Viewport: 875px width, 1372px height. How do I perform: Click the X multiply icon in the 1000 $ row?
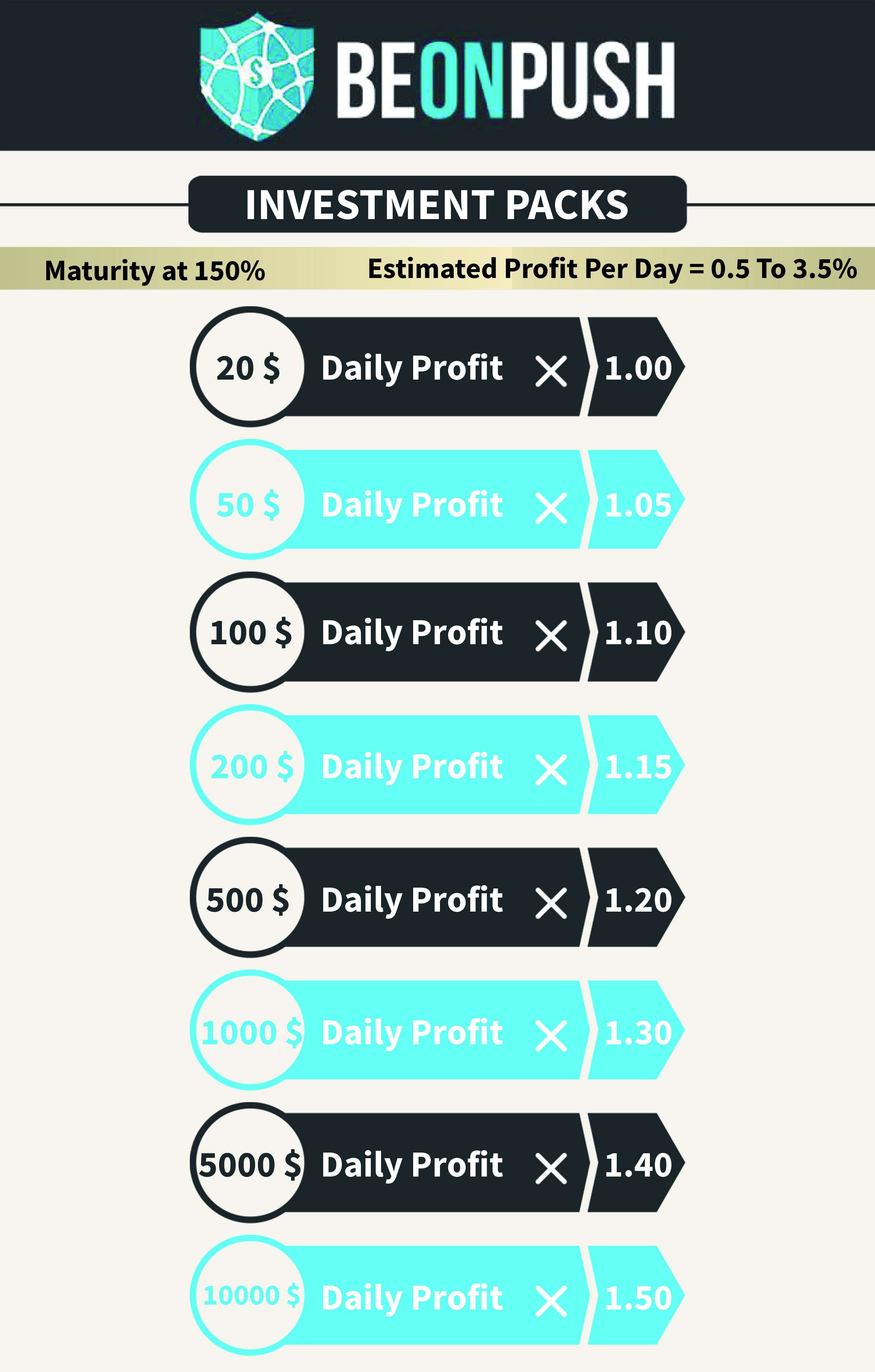point(551,1036)
